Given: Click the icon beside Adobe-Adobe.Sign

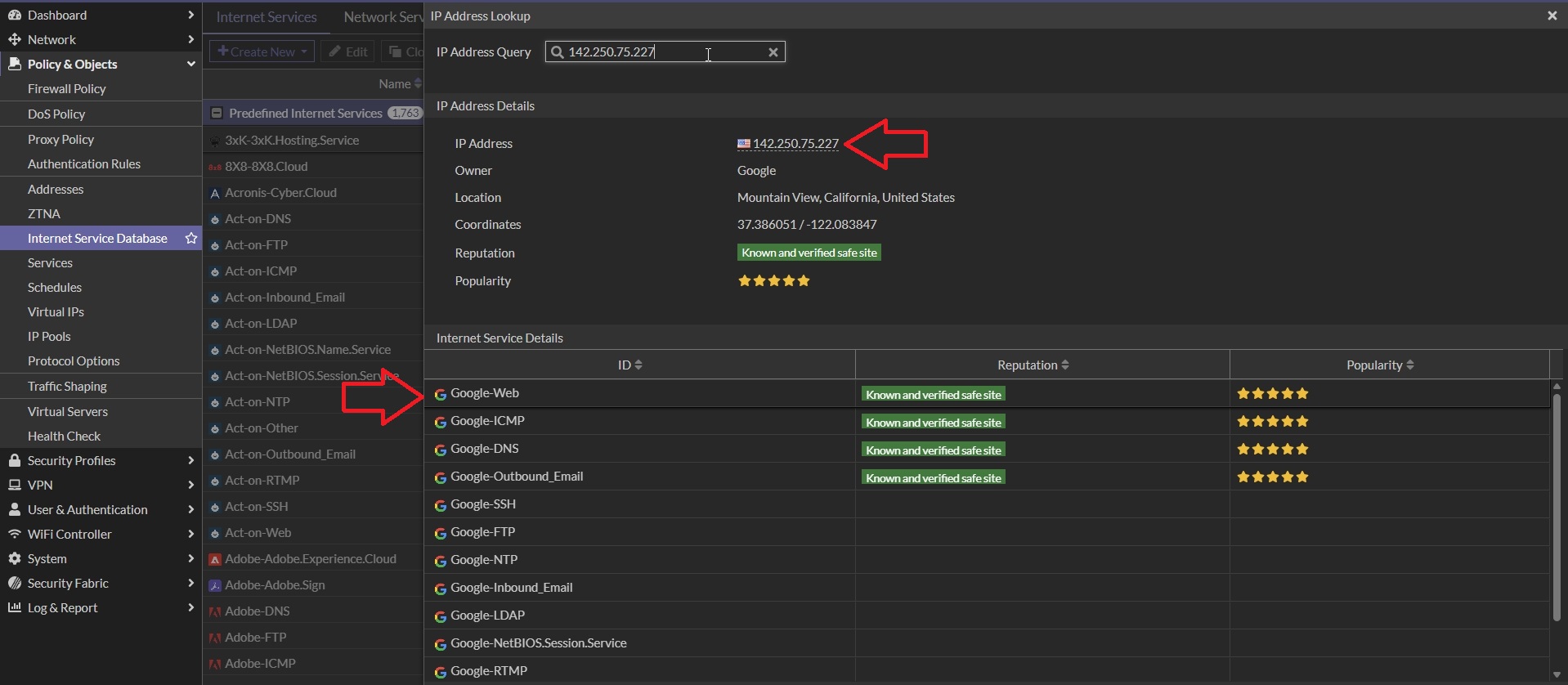Looking at the screenshot, I should (x=215, y=585).
